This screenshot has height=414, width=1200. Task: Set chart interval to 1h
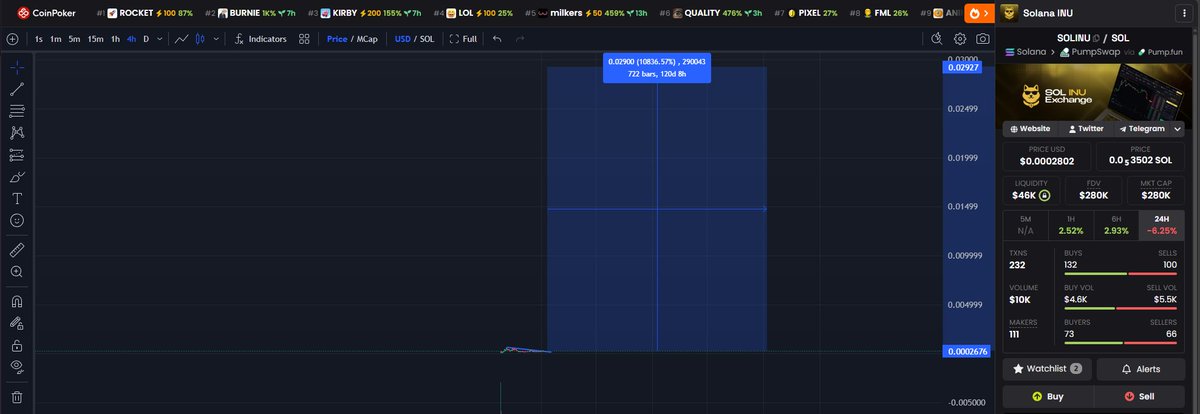(116, 39)
